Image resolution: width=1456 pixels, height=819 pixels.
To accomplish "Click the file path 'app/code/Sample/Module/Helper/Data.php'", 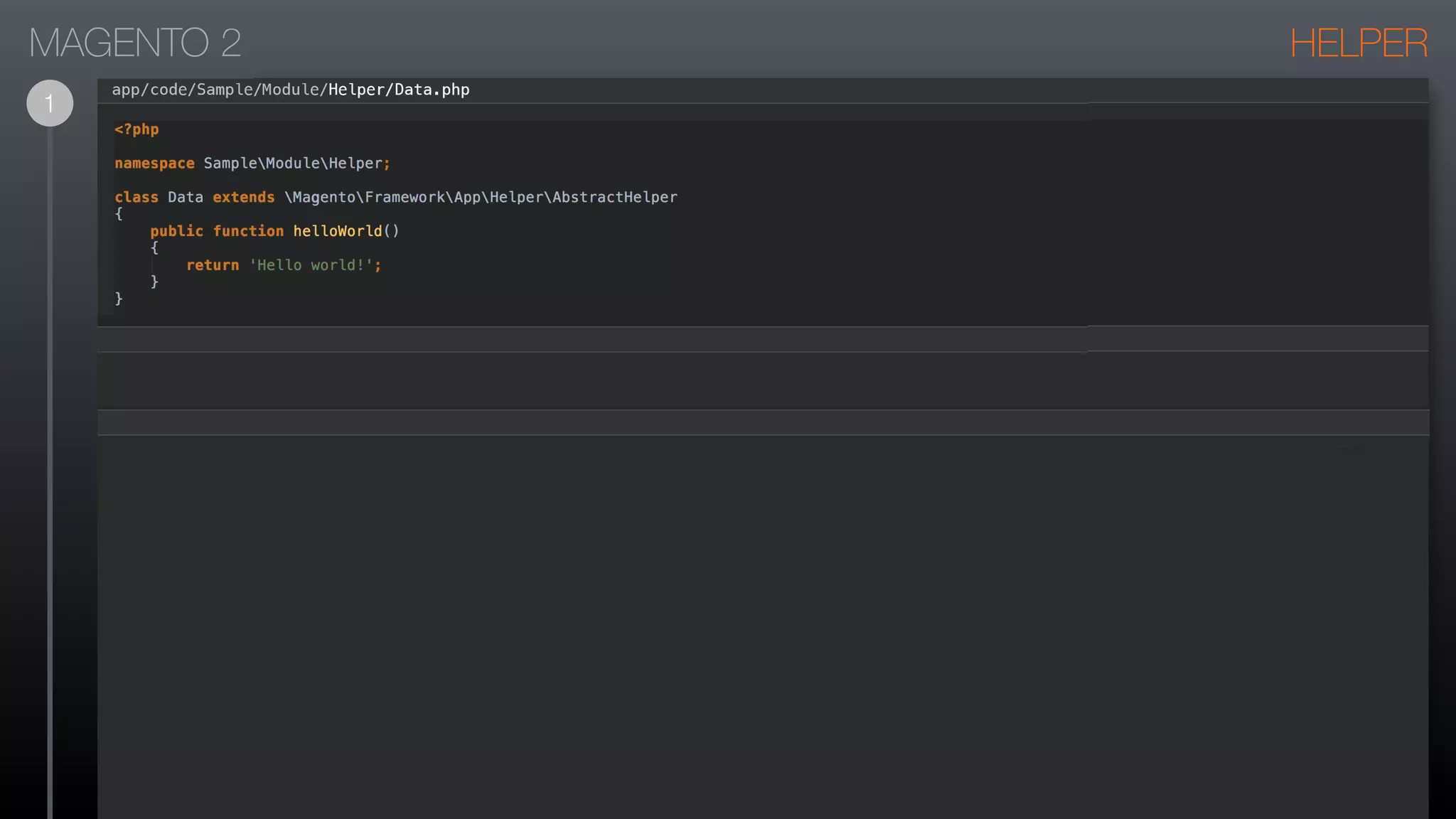I will pos(291,90).
